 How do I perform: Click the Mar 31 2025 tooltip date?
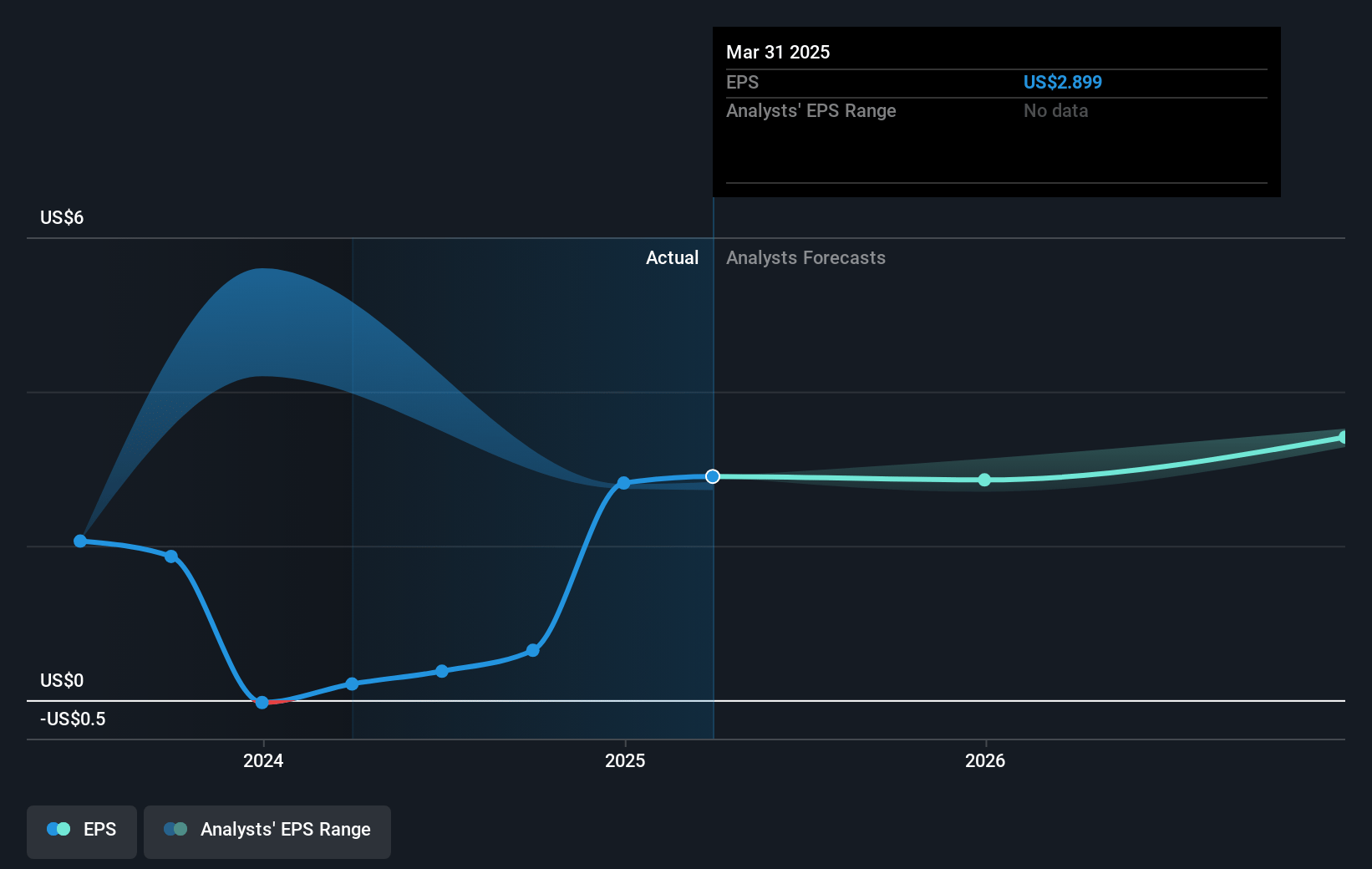[778, 52]
